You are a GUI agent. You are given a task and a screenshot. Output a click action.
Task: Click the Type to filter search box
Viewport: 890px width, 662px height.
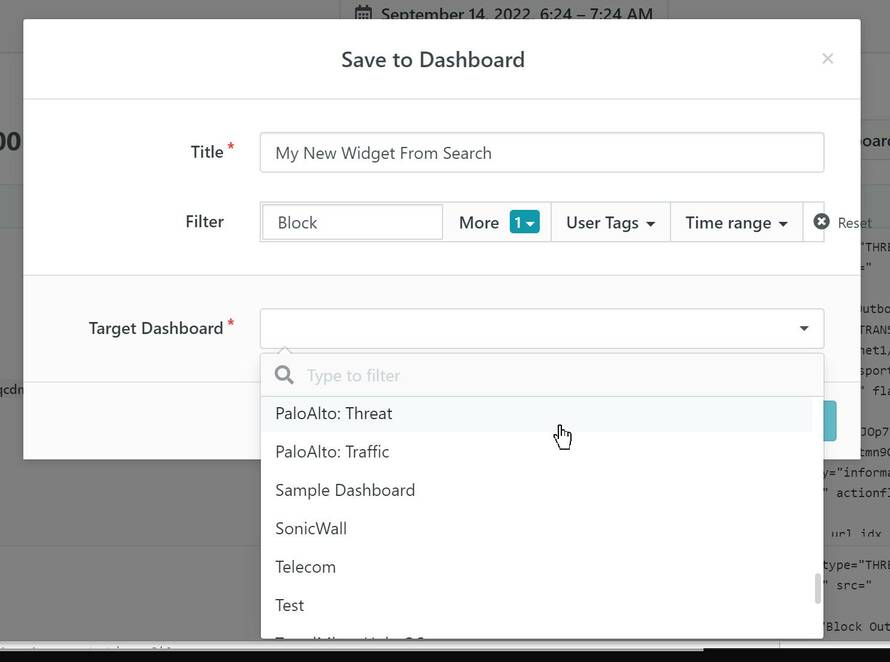coord(450,375)
